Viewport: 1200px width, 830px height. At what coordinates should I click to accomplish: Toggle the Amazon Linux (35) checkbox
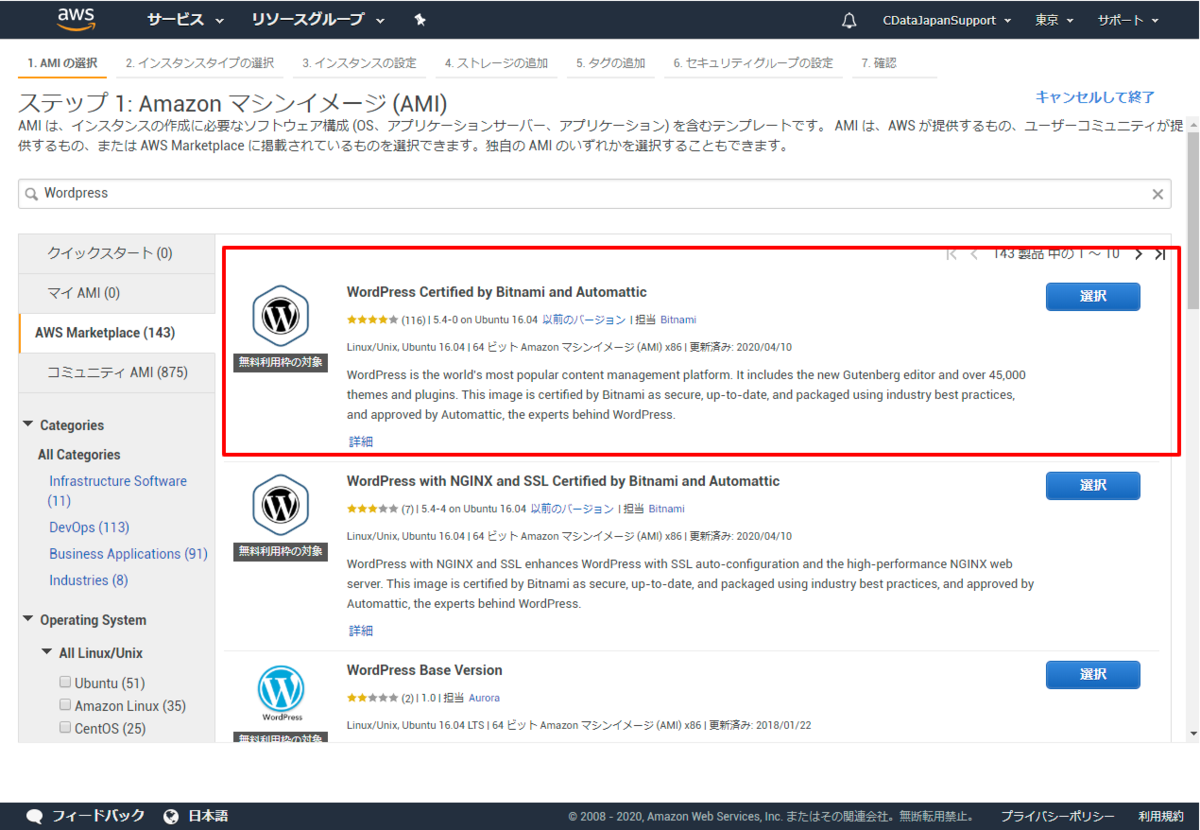(x=66, y=705)
